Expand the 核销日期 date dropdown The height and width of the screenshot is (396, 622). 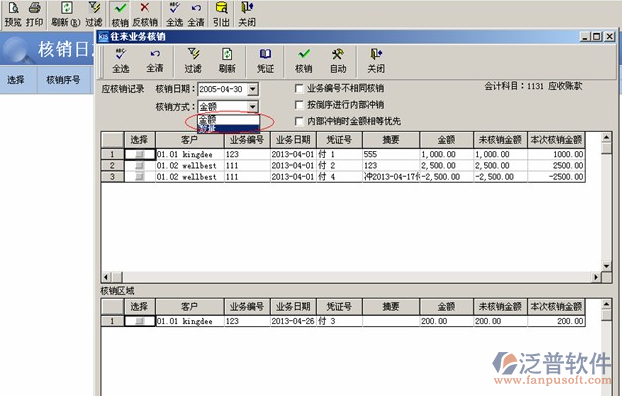click(253, 89)
